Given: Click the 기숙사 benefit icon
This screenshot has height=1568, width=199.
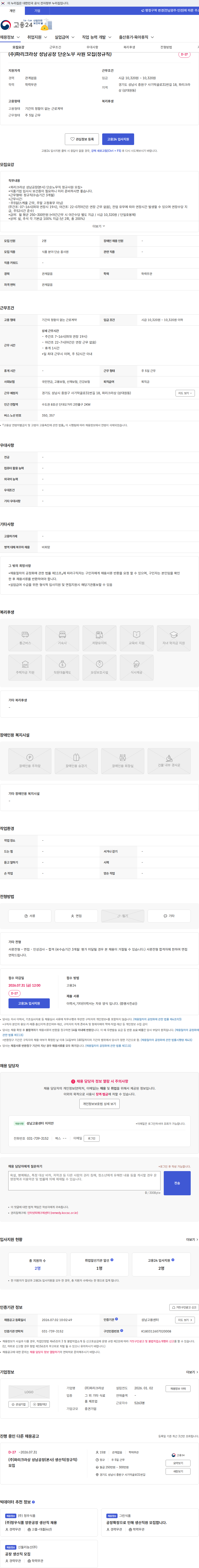Looking at the screenshot, I should tap(62, 638).
